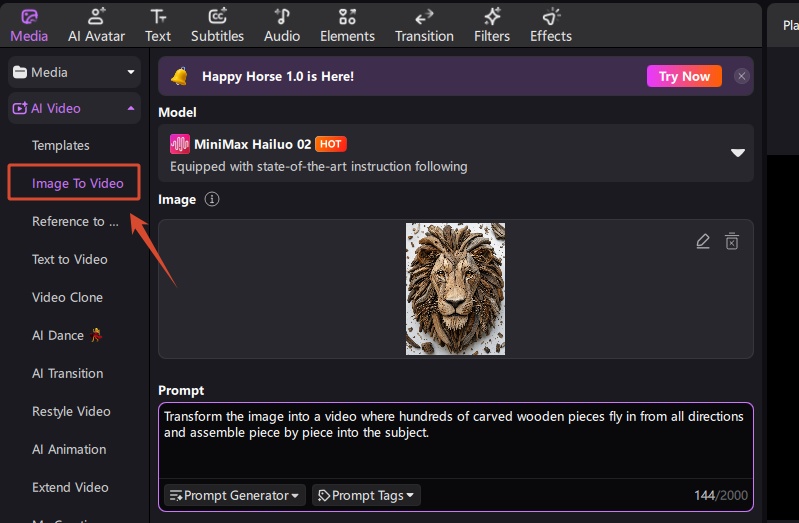Open the Audio music note tab
The image size is (799, 523).
282,16
